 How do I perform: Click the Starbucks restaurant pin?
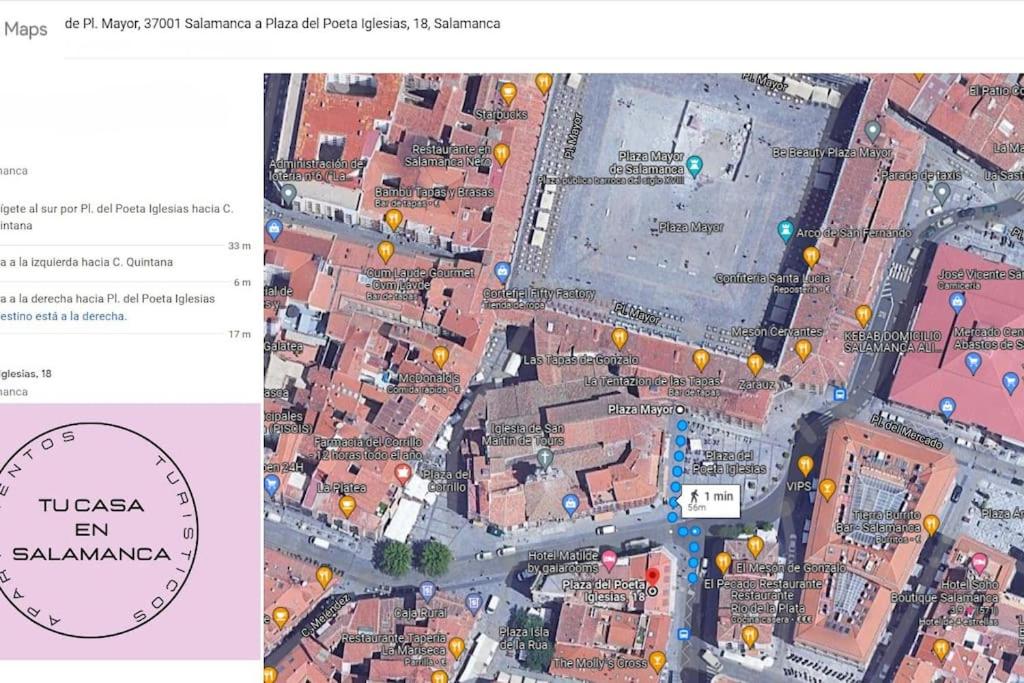[x=508, y=93]
